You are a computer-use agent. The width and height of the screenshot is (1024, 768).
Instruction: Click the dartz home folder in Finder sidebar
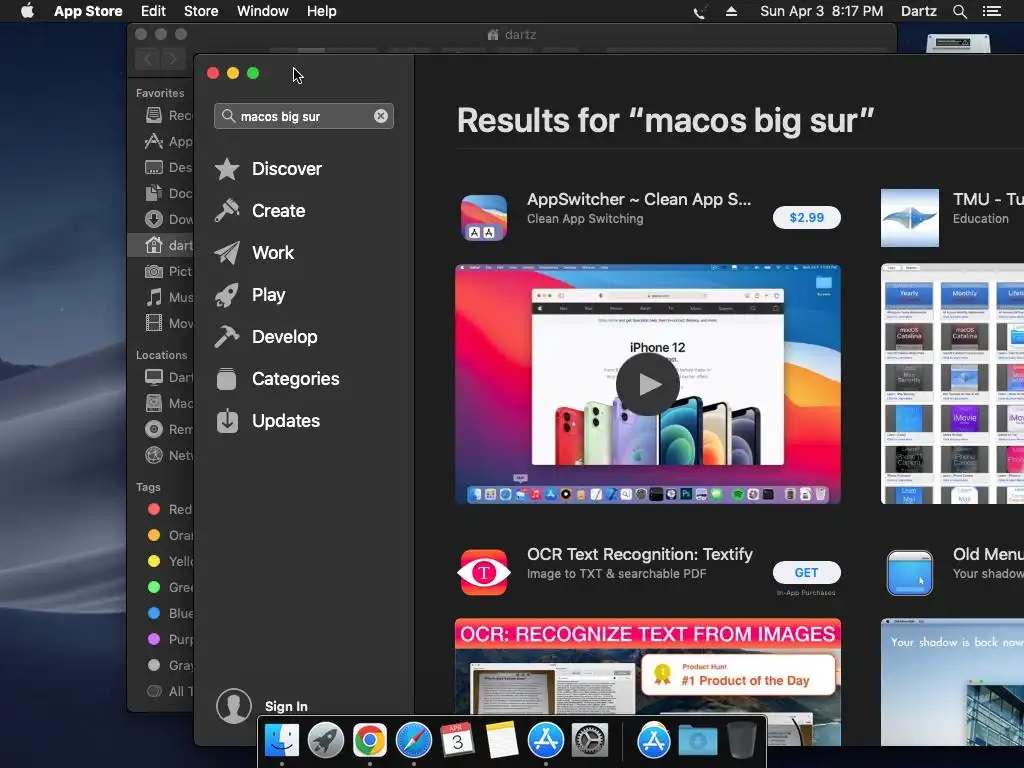[x=161, y=245]
